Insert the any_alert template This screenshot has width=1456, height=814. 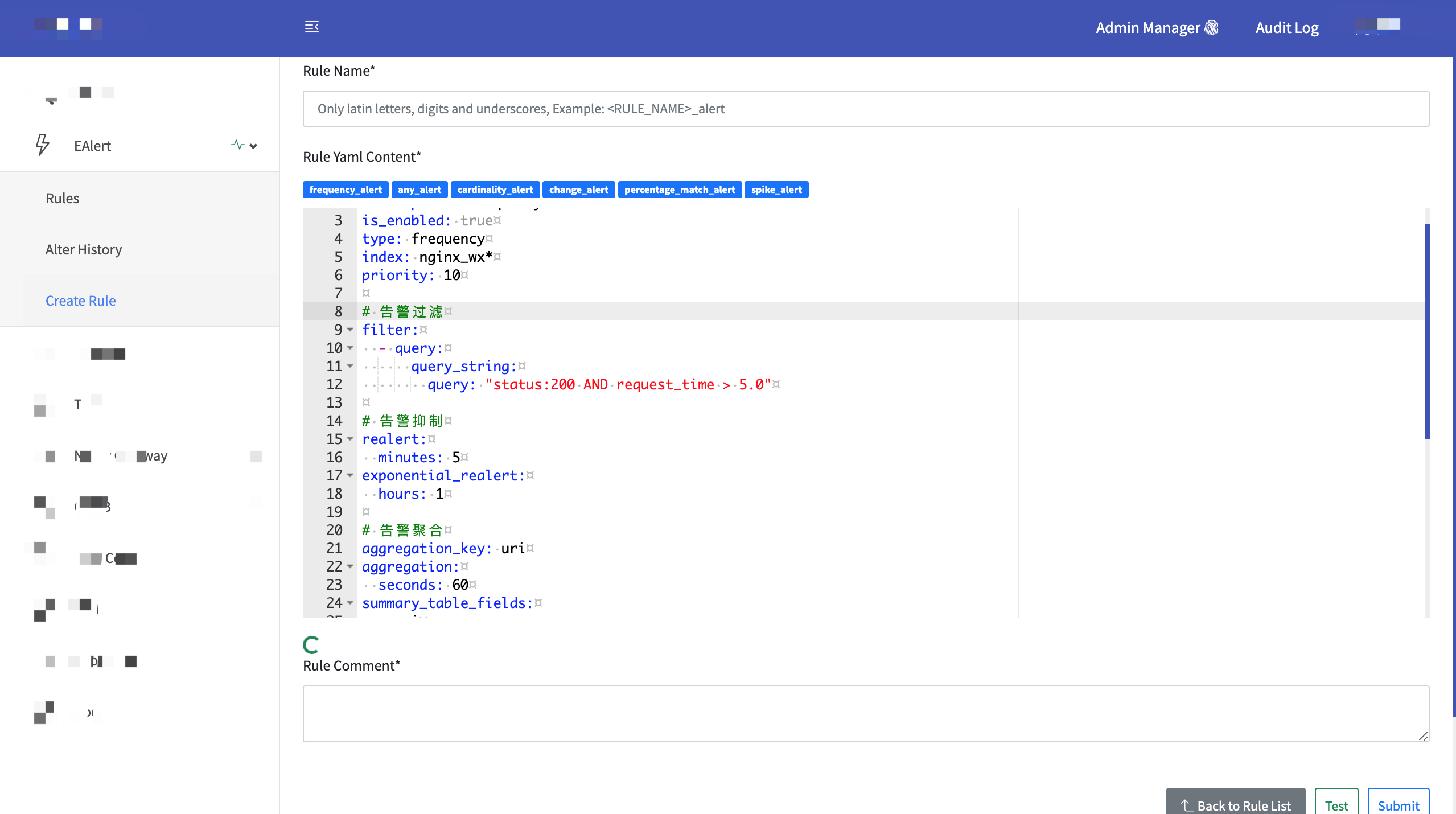pyautogui.click(x=419, y=190)
